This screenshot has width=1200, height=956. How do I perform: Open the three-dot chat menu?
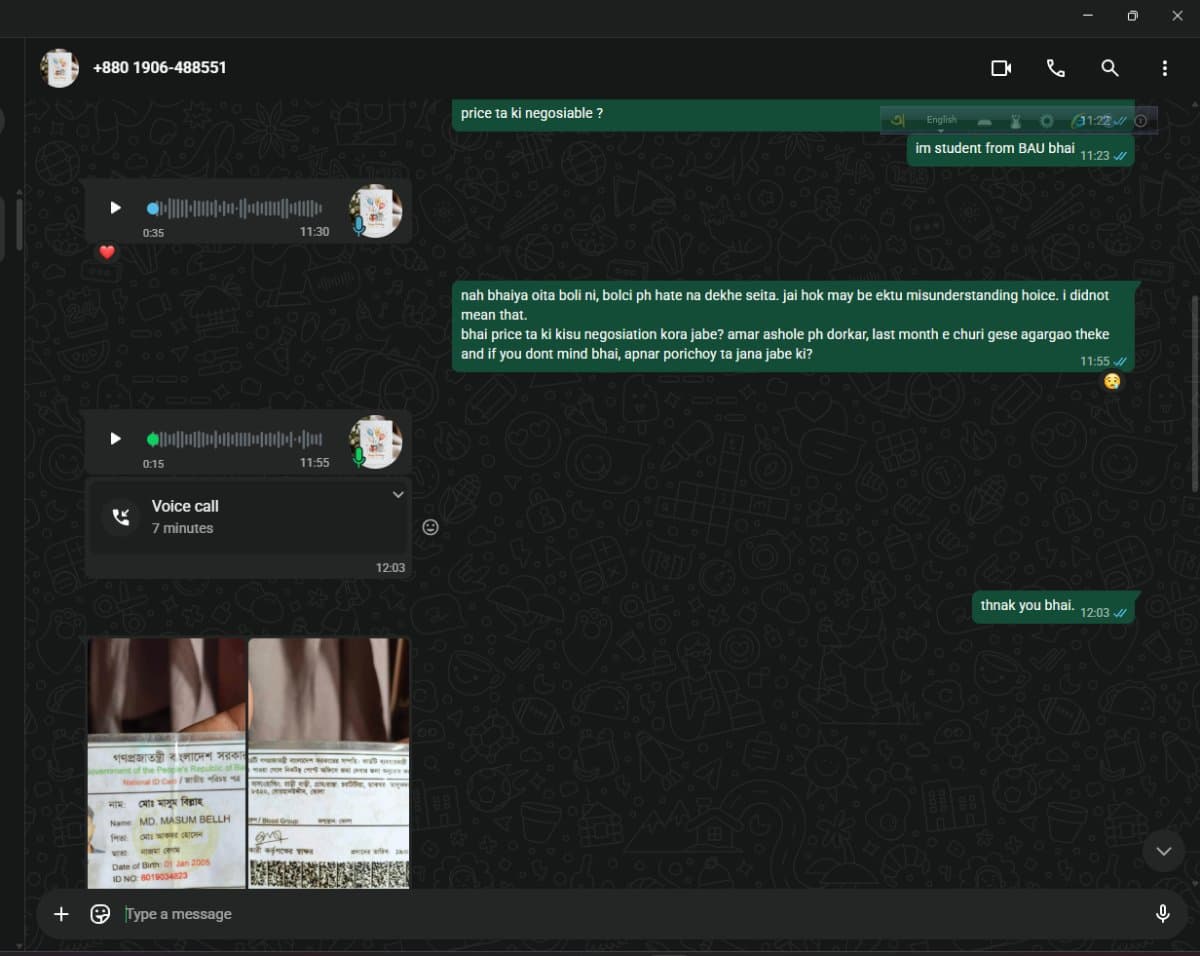click(1164, 68)
